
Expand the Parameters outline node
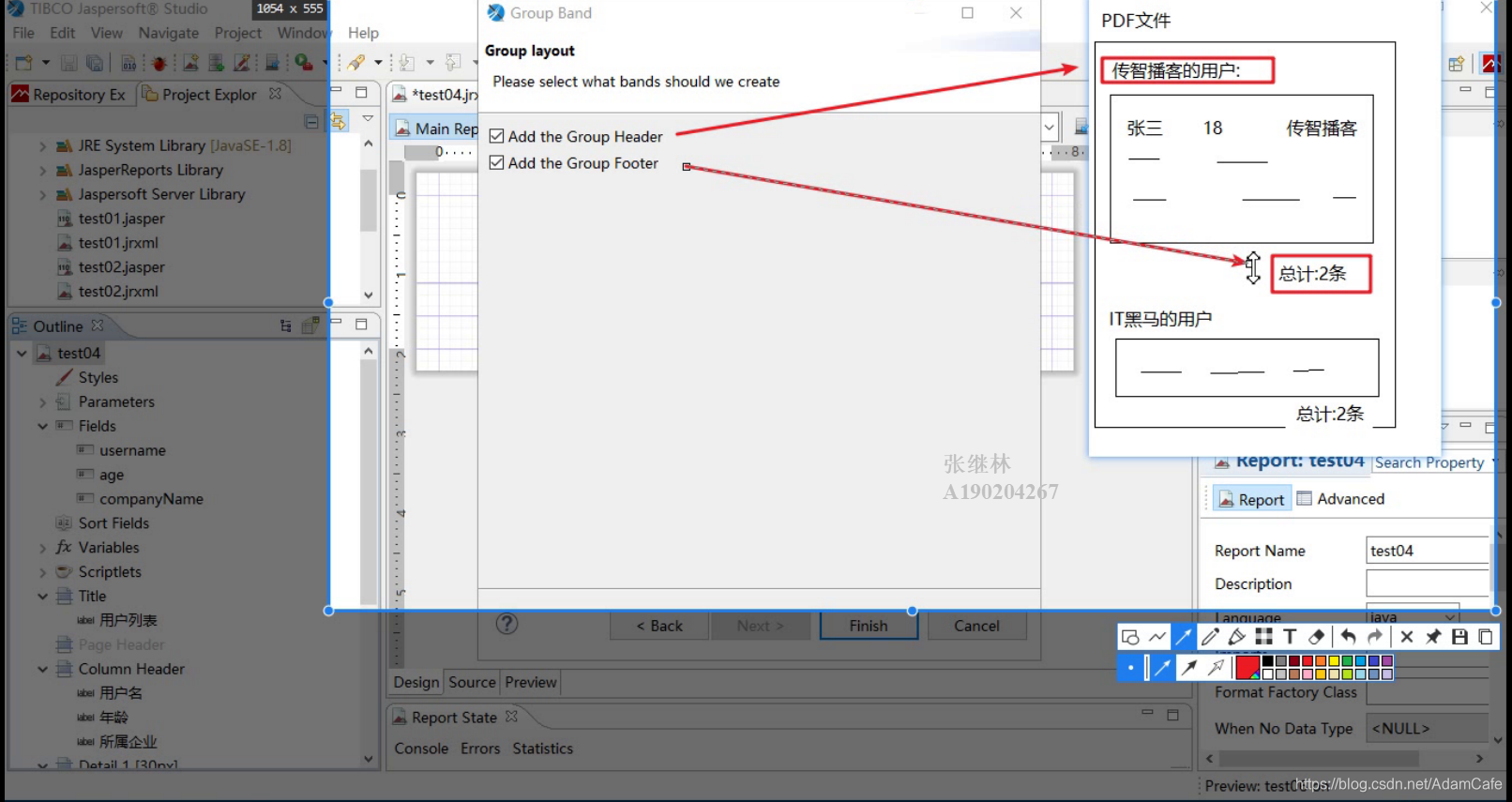pyautogui.click(x=42, y=402)
